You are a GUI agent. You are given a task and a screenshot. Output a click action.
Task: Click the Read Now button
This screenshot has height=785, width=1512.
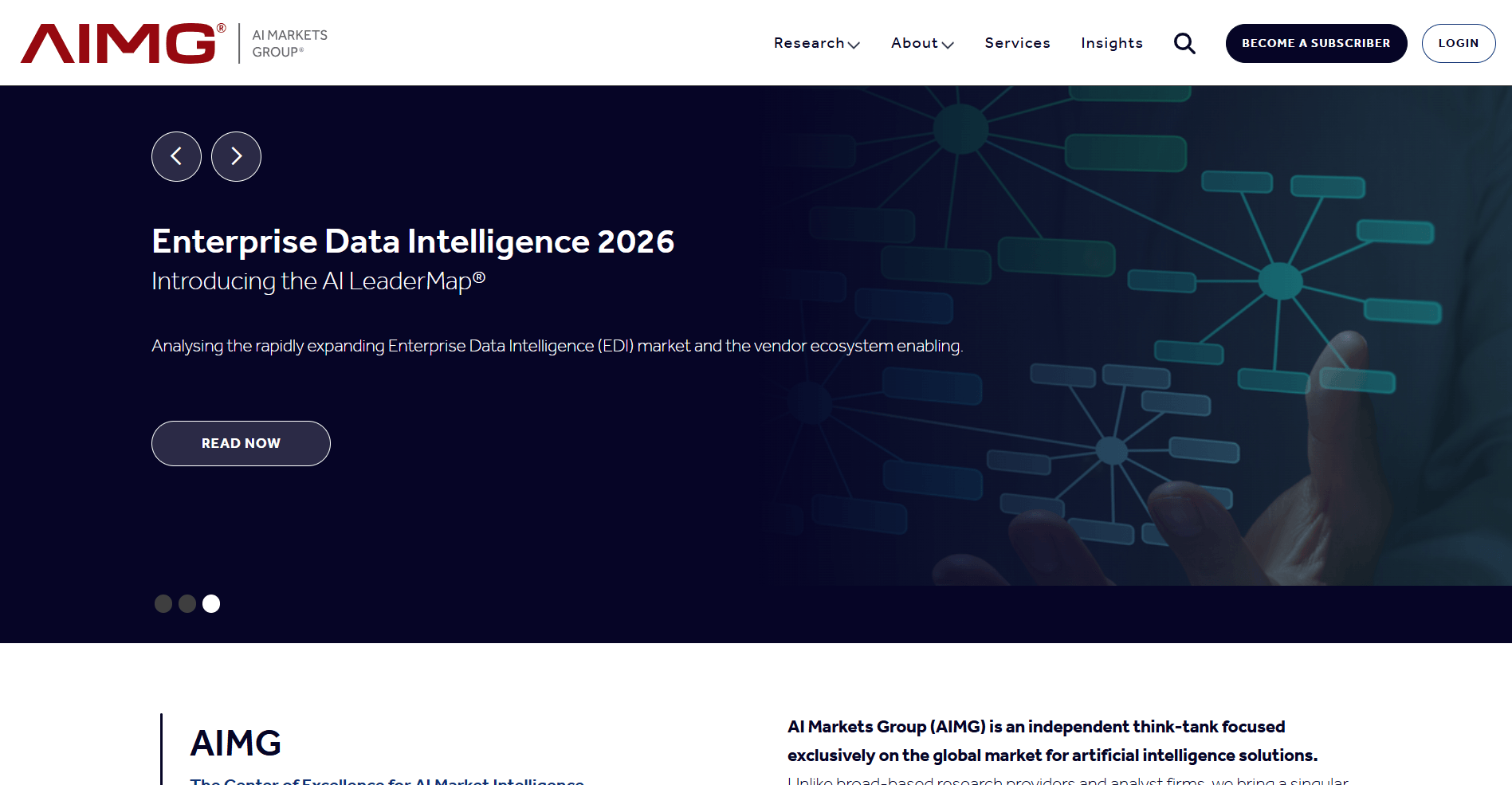pos(241,443)
